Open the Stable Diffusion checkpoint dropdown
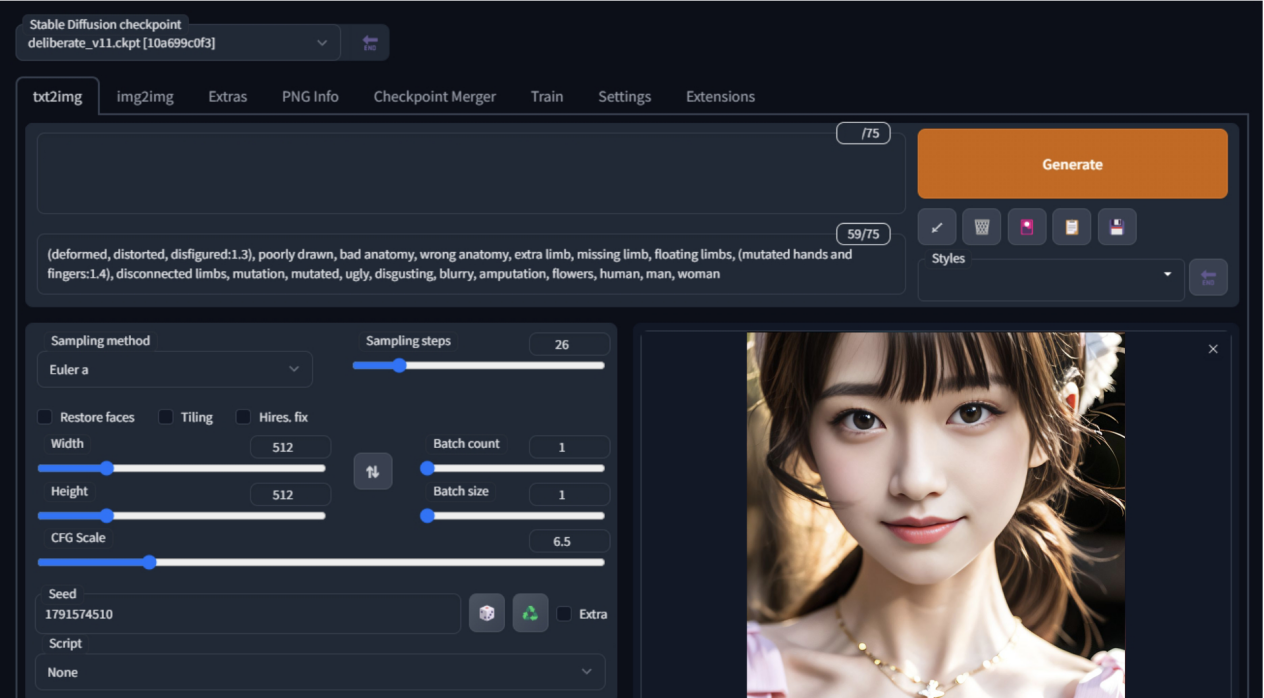1264x698 pixels. coord(178,43)
